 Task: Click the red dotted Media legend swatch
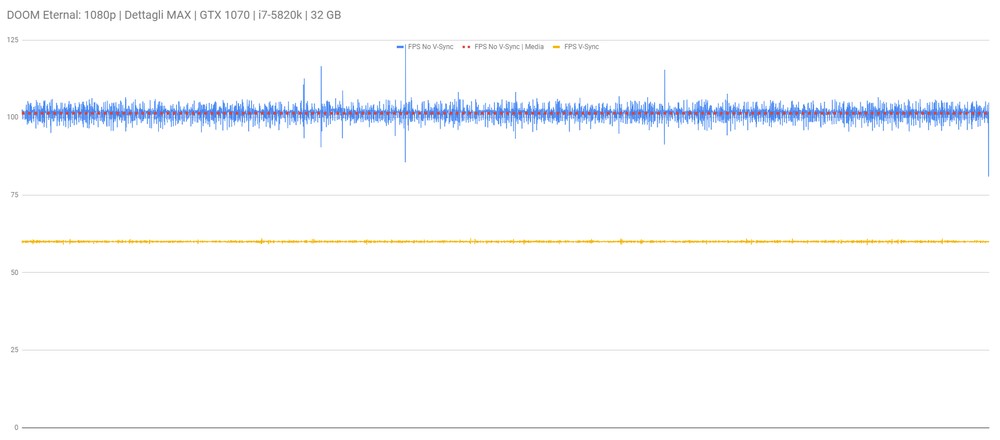point(467,47)
